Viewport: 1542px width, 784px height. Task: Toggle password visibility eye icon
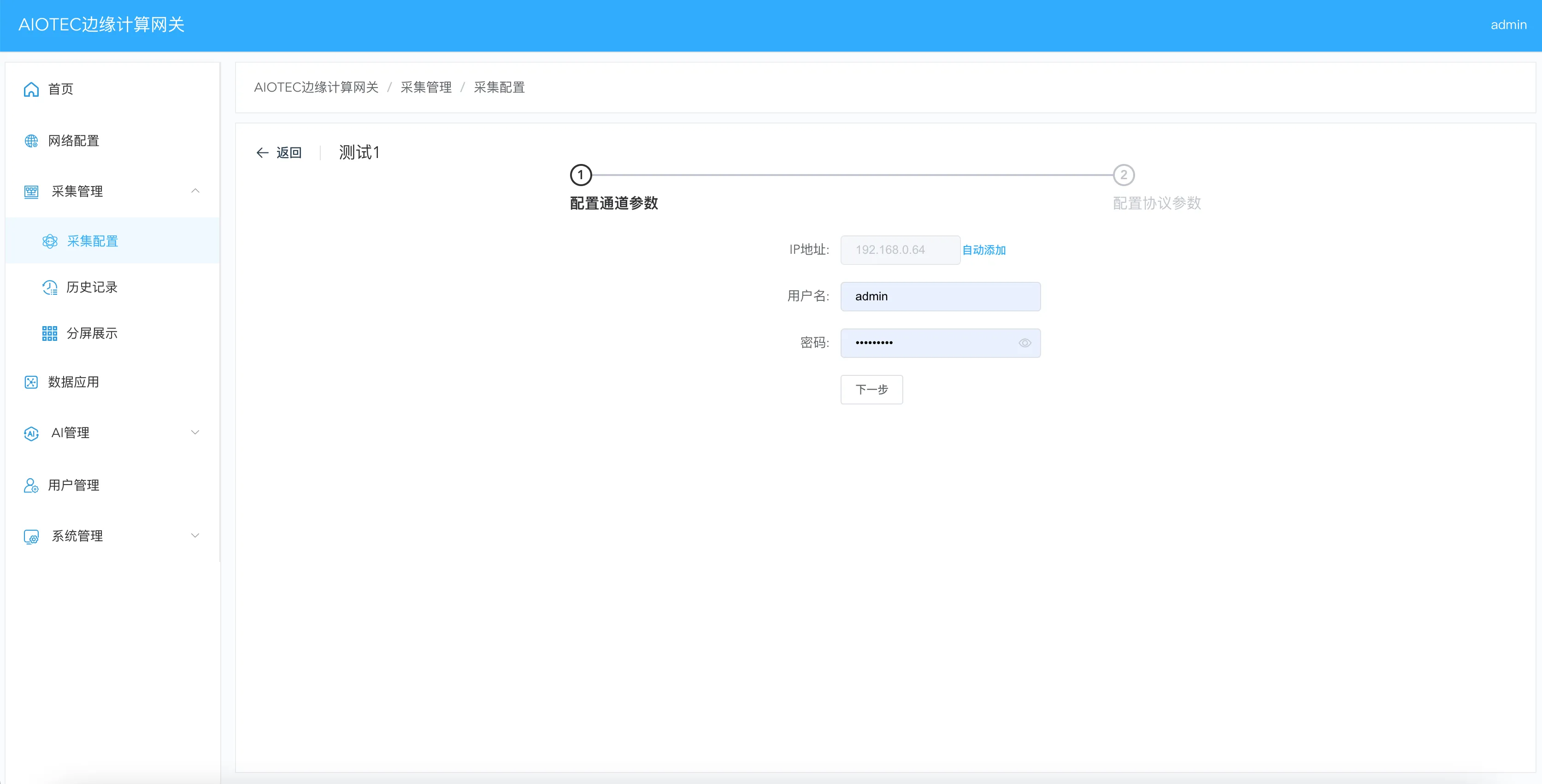1025,343
